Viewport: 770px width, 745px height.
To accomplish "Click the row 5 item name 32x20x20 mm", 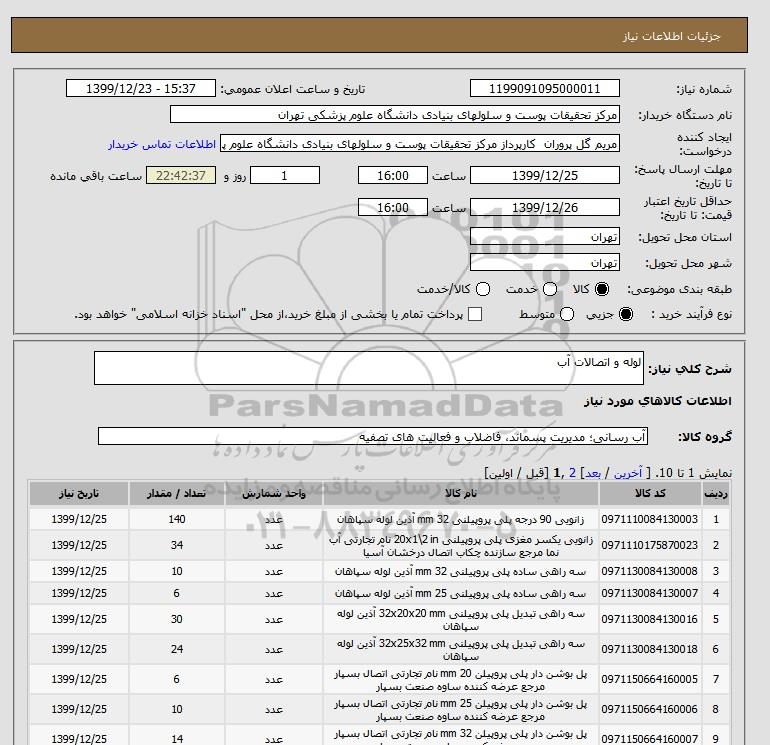I will [461, 620].
